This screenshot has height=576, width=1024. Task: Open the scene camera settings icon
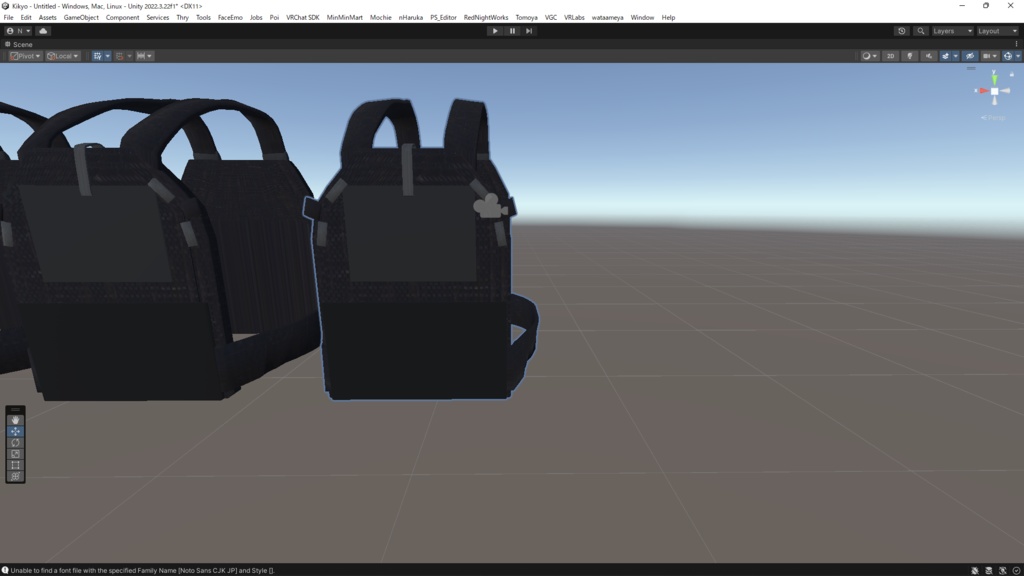coord(987,56)
